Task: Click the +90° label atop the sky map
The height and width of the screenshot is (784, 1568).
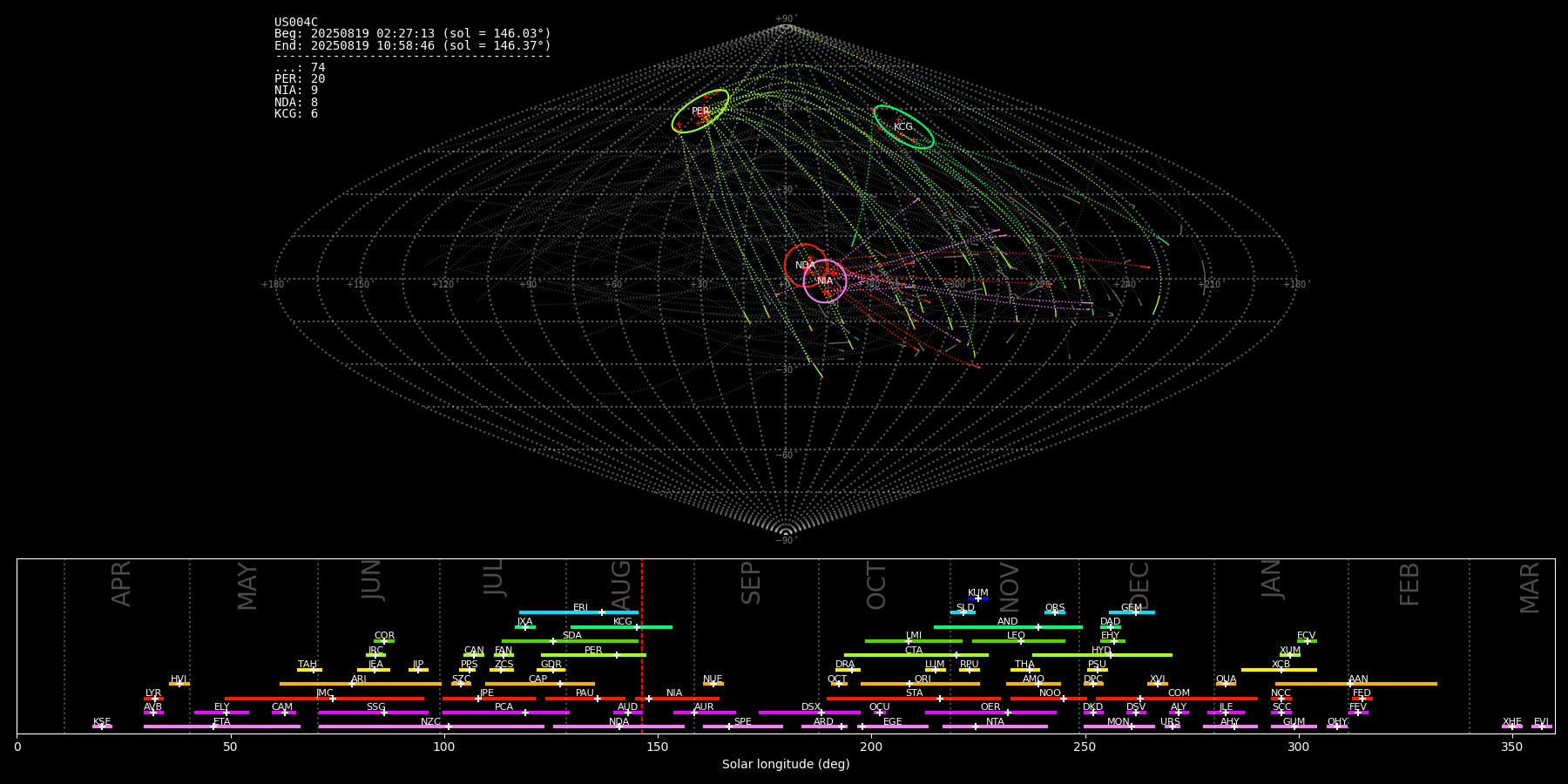Action: (x=786, y=19)
